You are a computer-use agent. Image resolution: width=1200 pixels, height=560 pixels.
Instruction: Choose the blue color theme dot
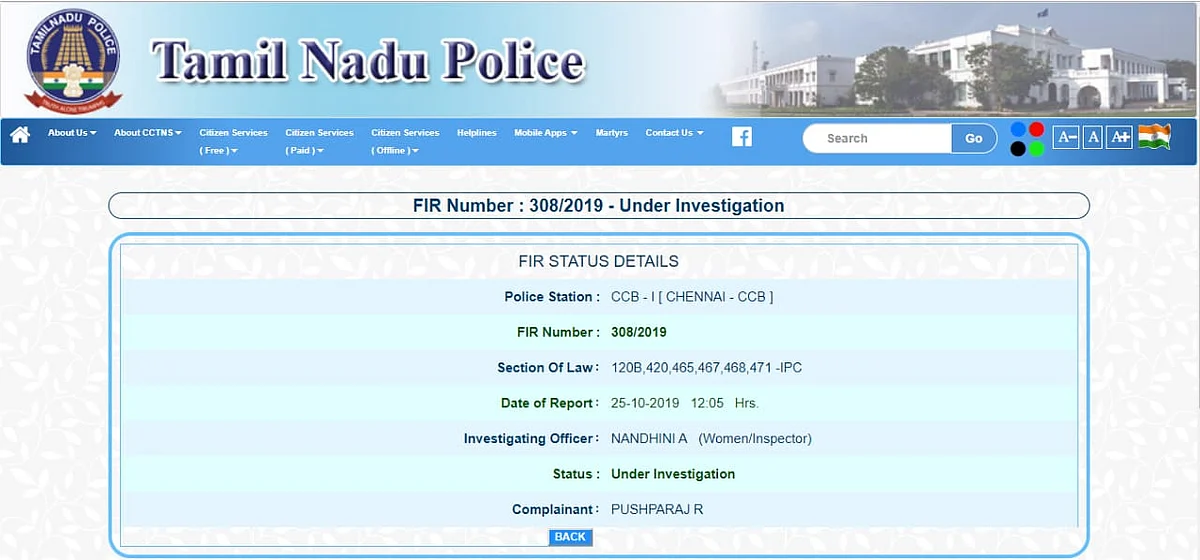(1018, 129)
